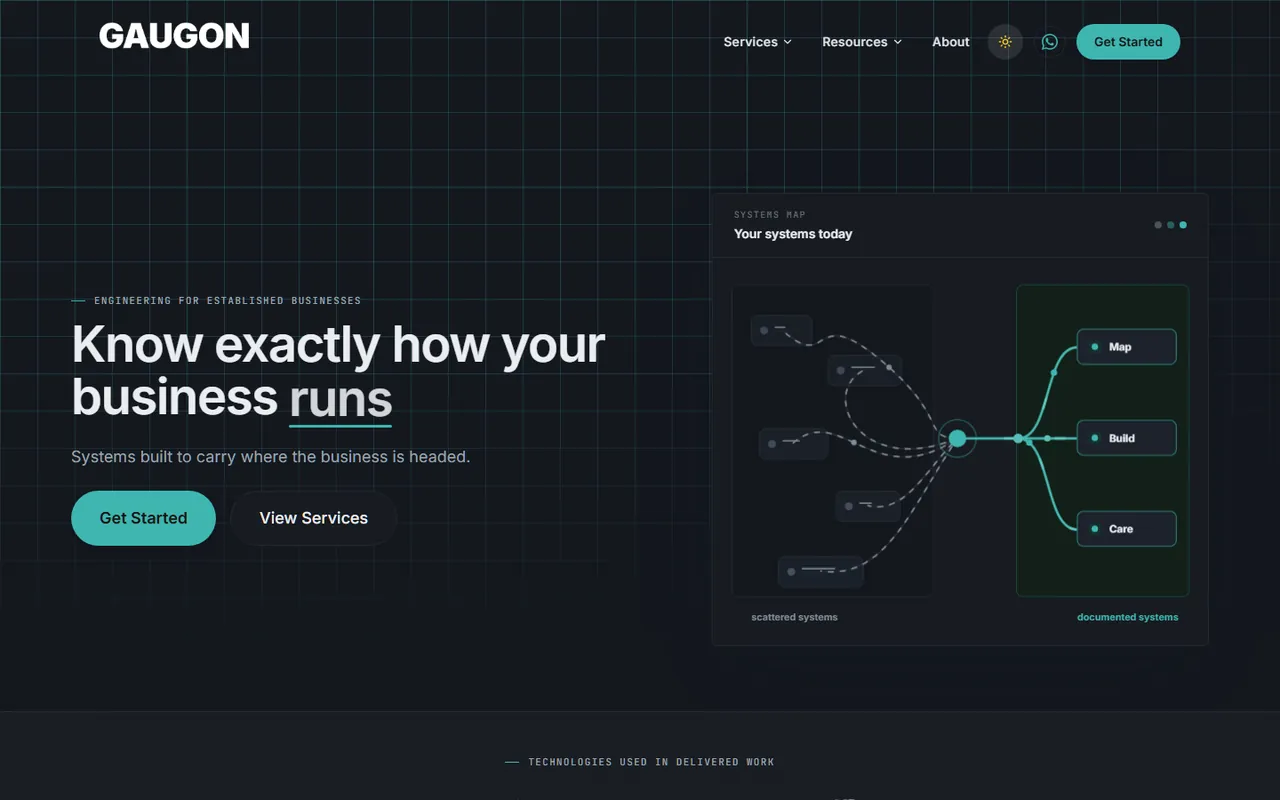Click the 'documented systems' label

[x=1127, y=617]
